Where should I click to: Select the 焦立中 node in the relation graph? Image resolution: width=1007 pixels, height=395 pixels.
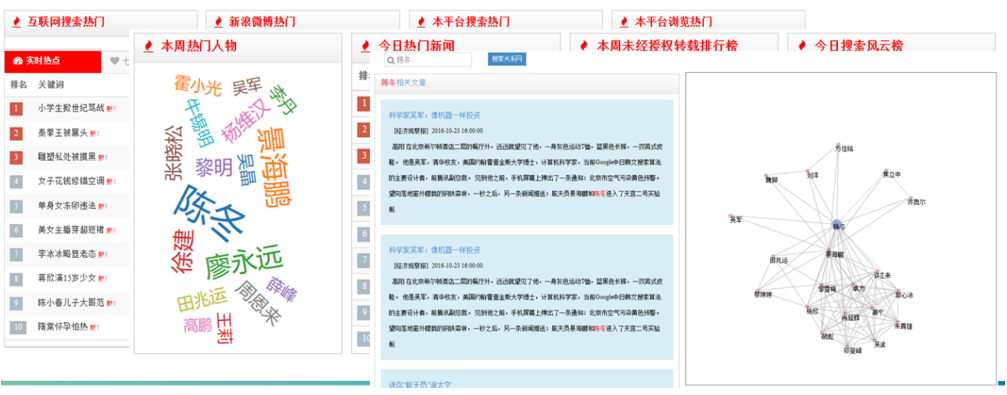pos(891,173)
